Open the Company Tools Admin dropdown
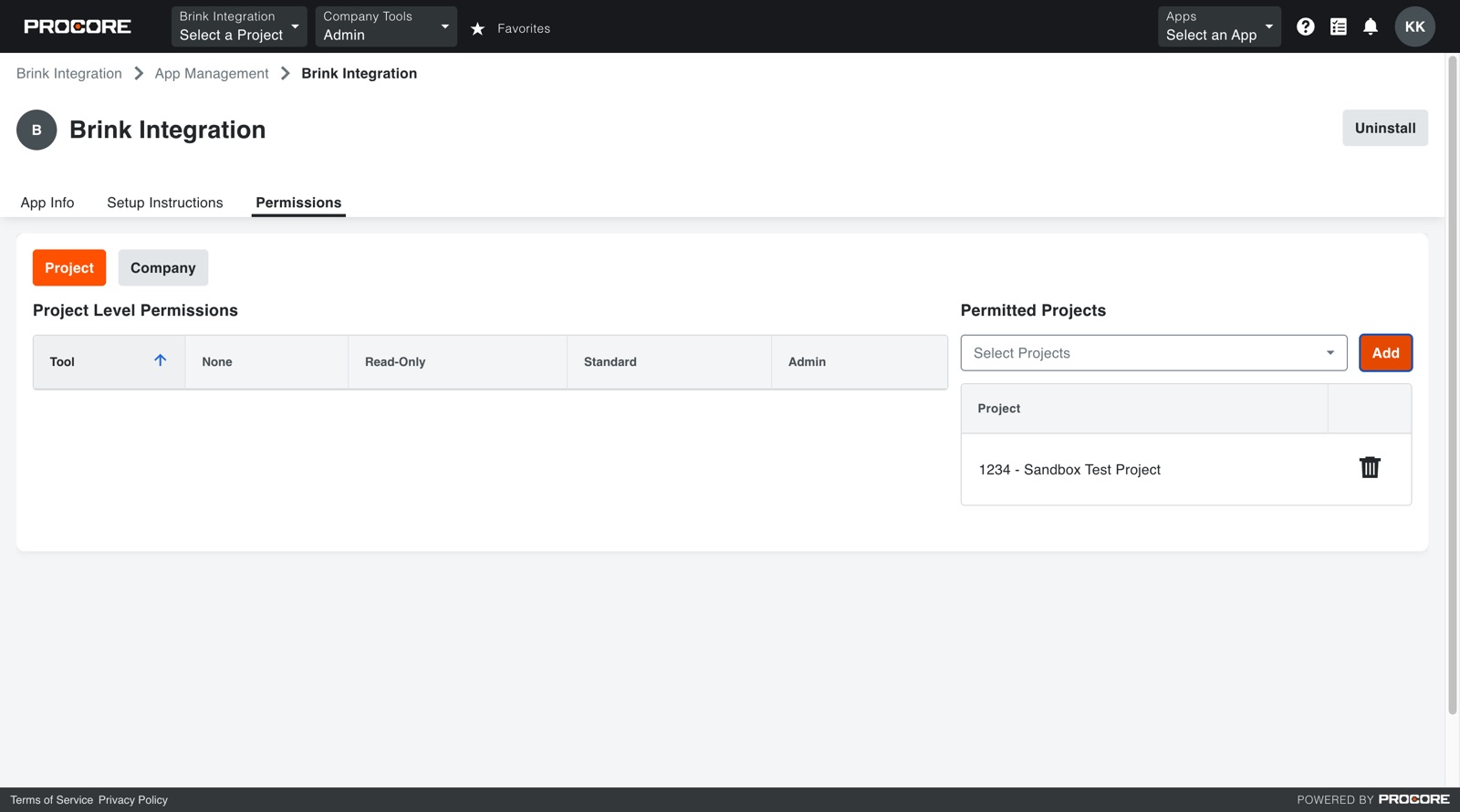This screenshot has height=812, width=1460. (x=386, y=26)
